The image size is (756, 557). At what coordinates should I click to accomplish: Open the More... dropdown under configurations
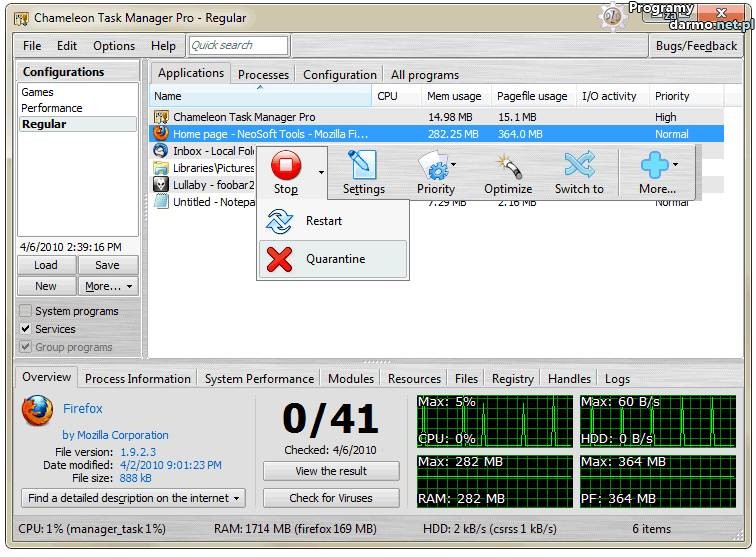point(108,286)
